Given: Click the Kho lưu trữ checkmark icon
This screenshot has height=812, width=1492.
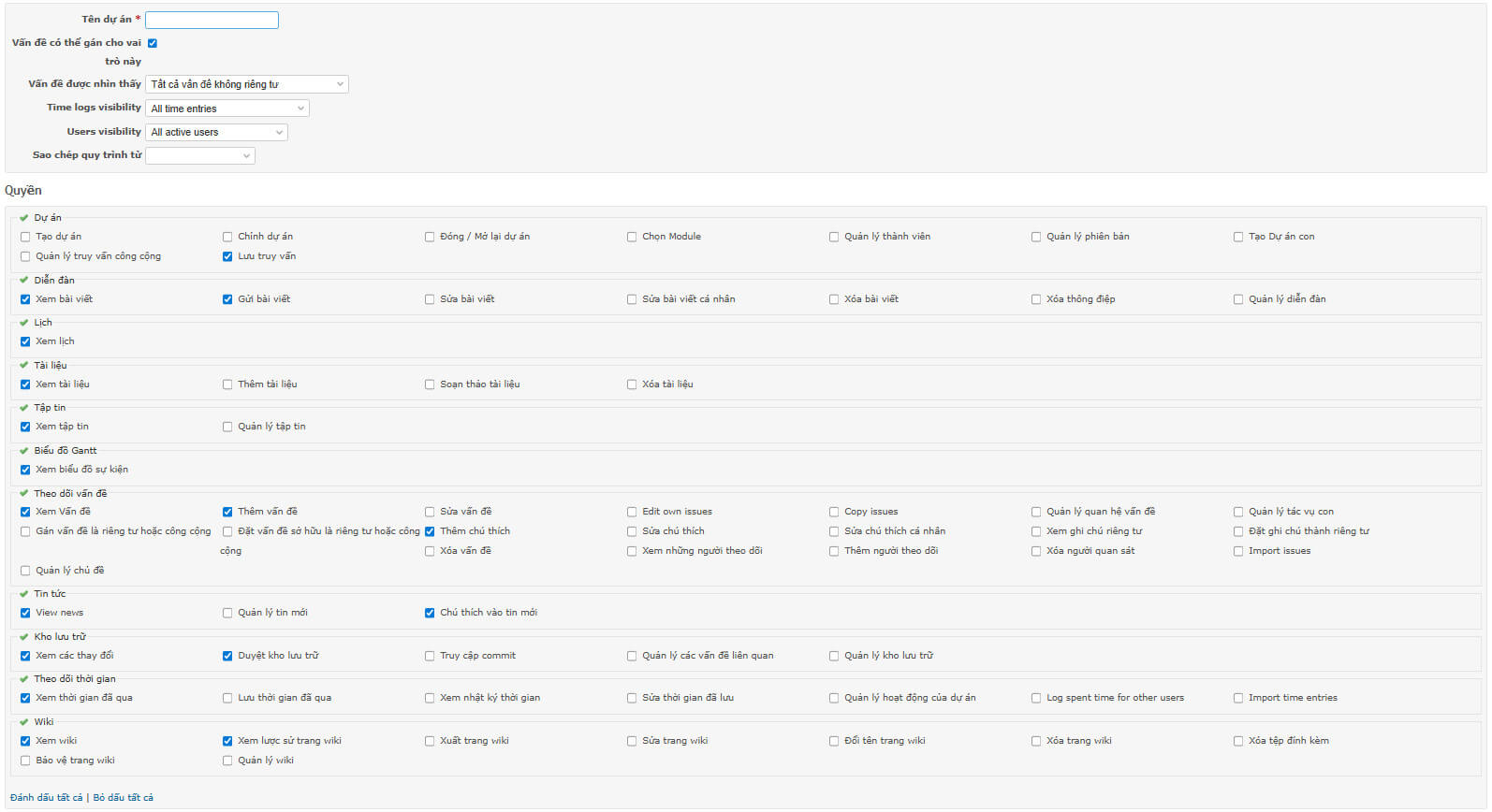Looking at the screenshot, I should 24,637.
